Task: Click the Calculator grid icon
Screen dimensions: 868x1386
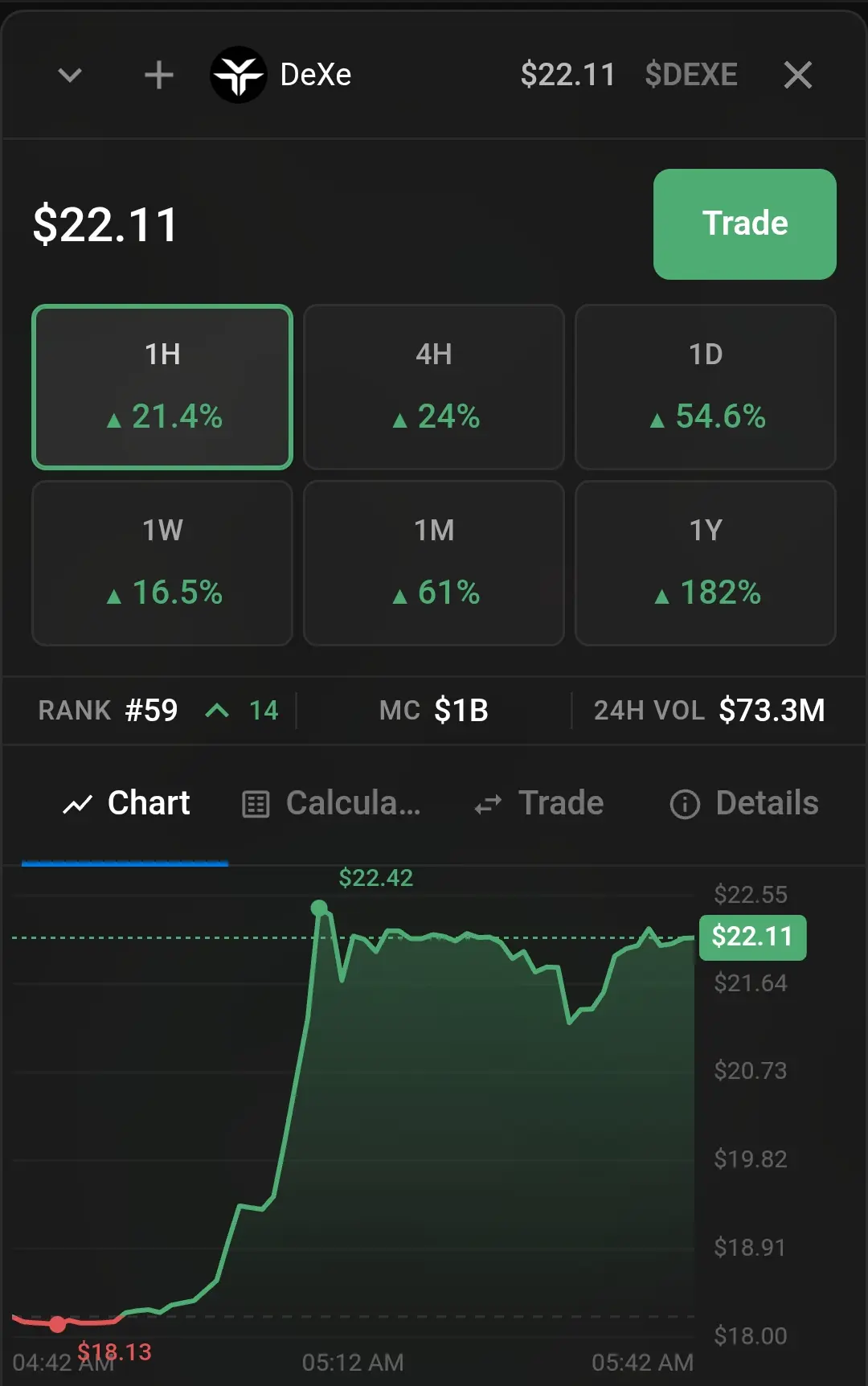Action: (x=256, y=804)
